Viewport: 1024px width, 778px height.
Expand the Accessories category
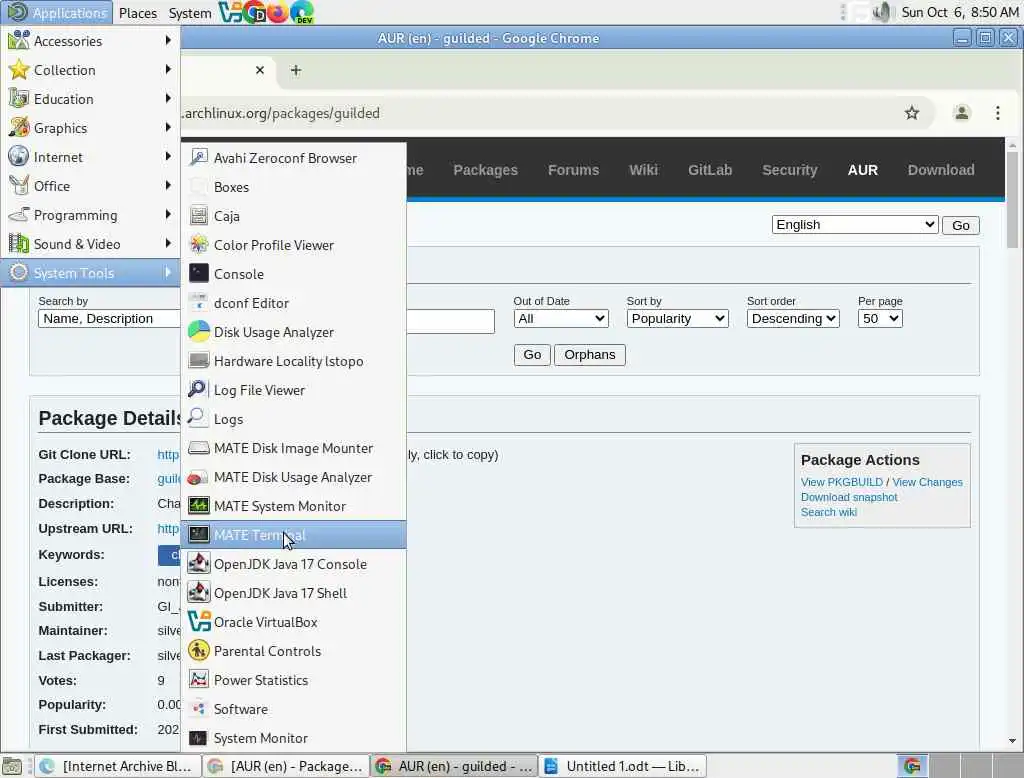pos(90,41)
